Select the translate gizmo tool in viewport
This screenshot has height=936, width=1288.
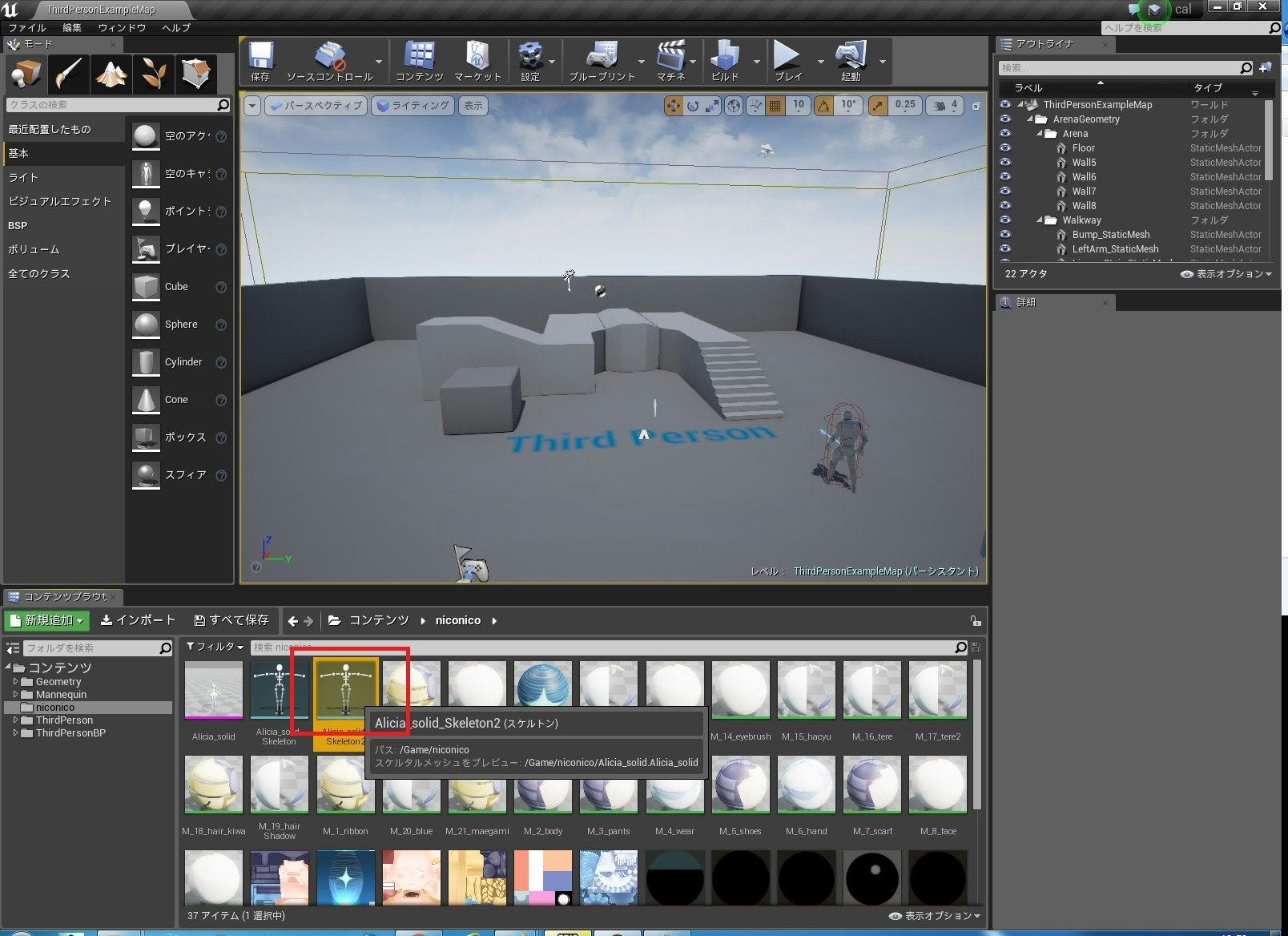pyautogui.click(x=673, y=106)
